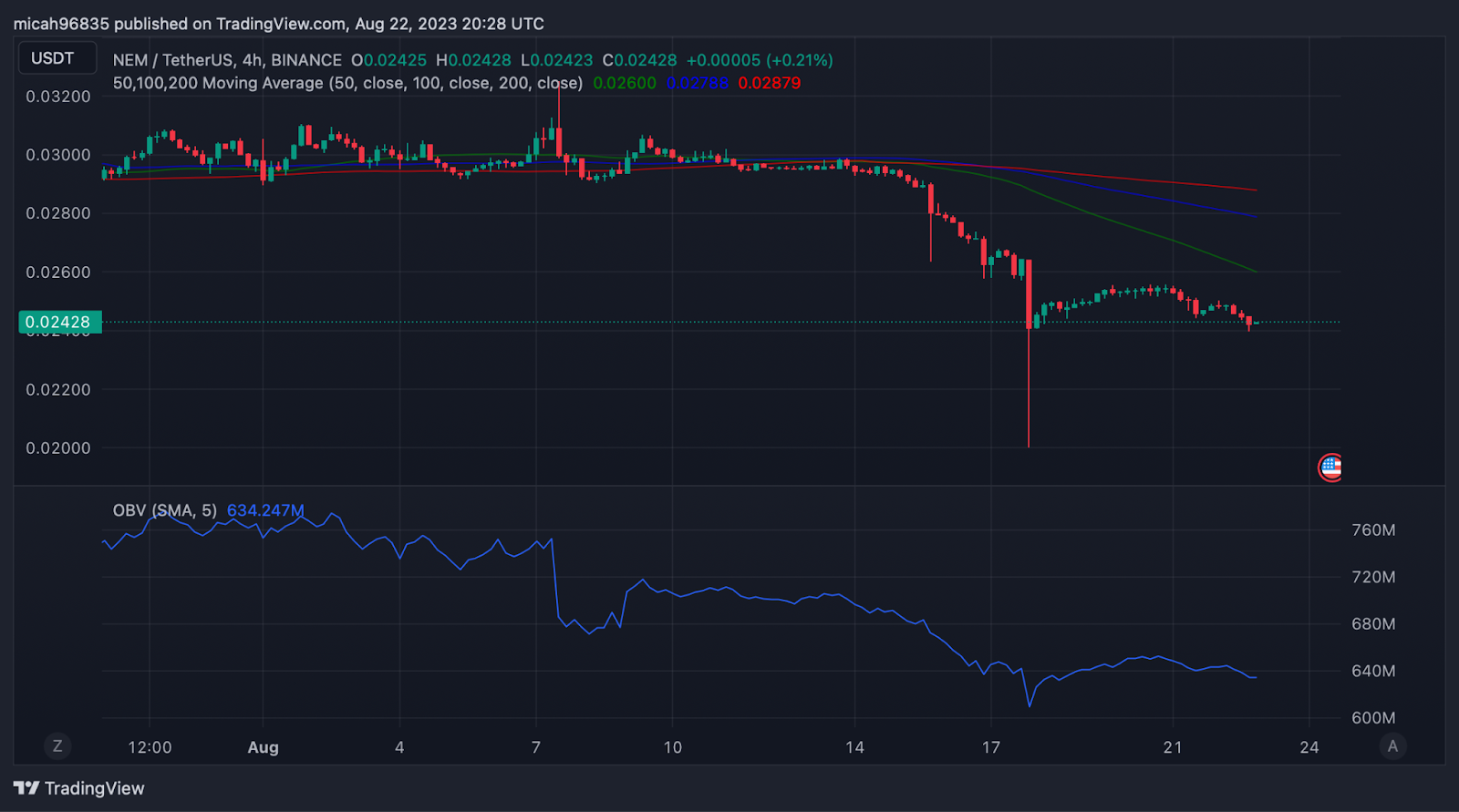1459x812 pixels.
Task: Click the Z timezone button
Action: (x=57, y=746)
